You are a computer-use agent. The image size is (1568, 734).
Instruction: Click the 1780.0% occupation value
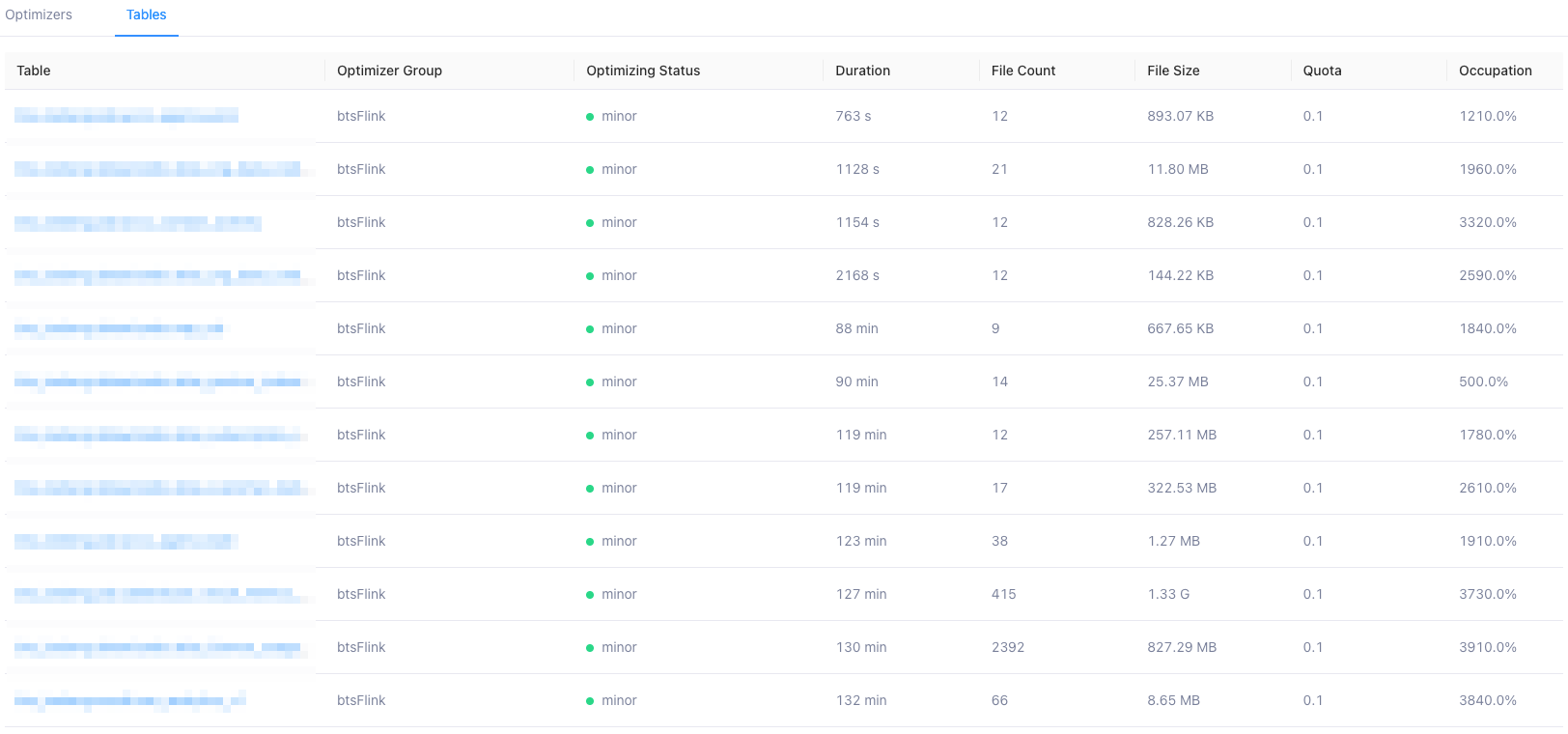(x=1488, y=435)
